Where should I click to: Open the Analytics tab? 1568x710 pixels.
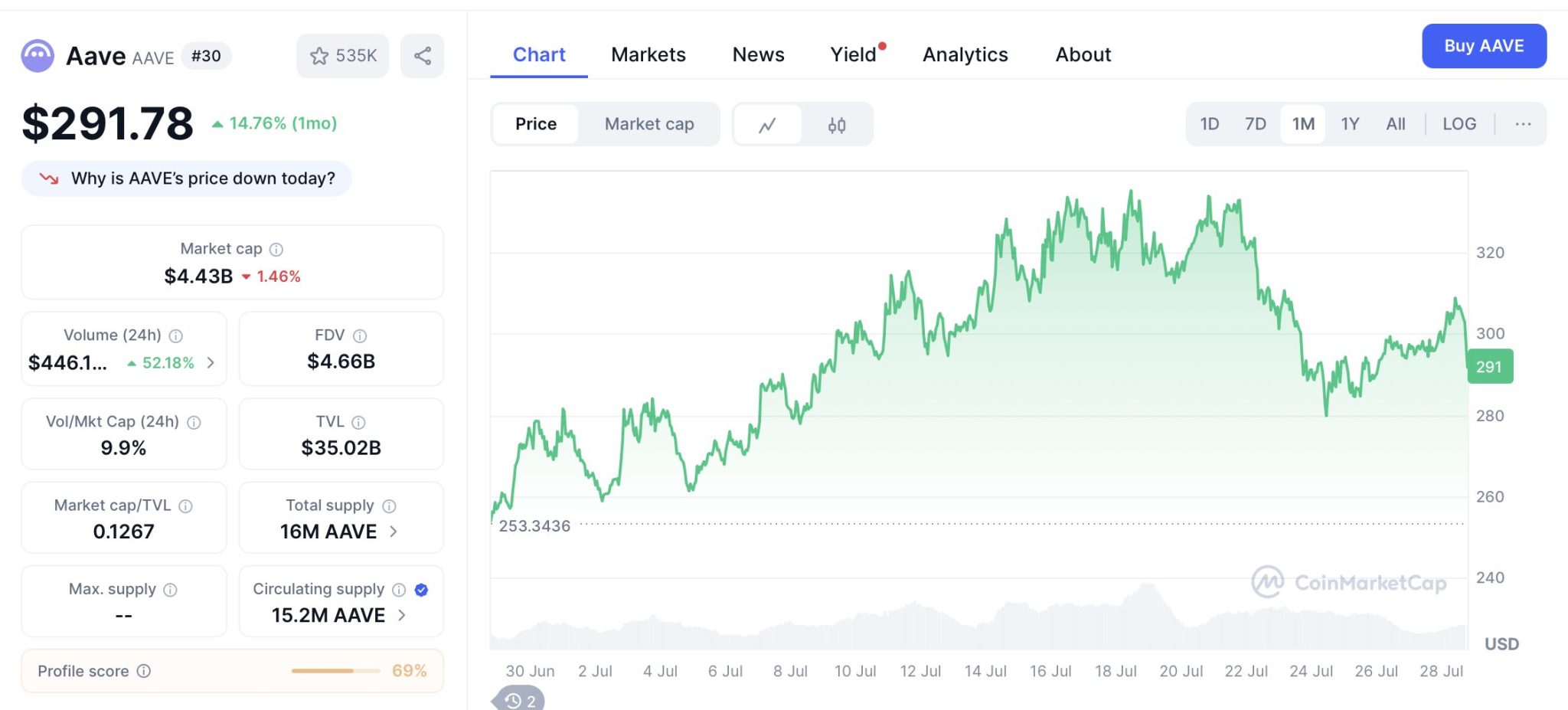pos(965,54)
